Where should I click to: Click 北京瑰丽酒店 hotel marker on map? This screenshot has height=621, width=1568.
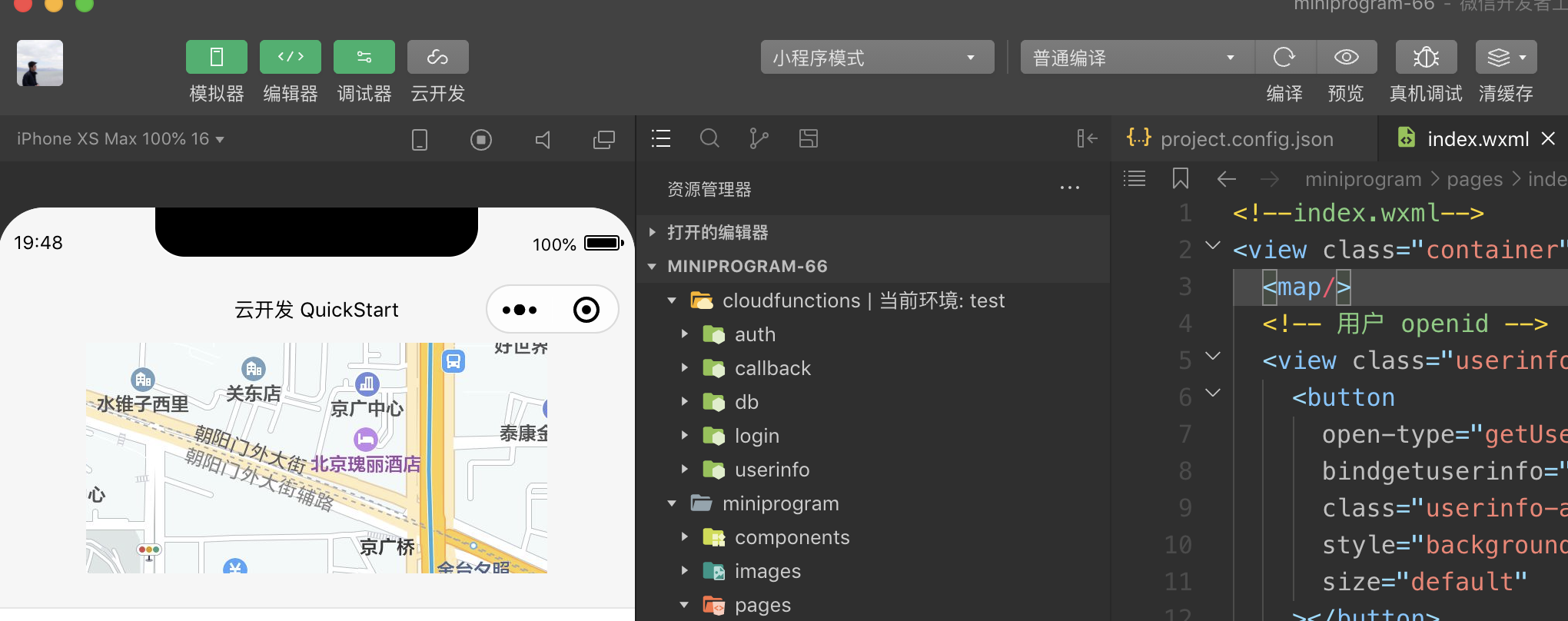366,440
